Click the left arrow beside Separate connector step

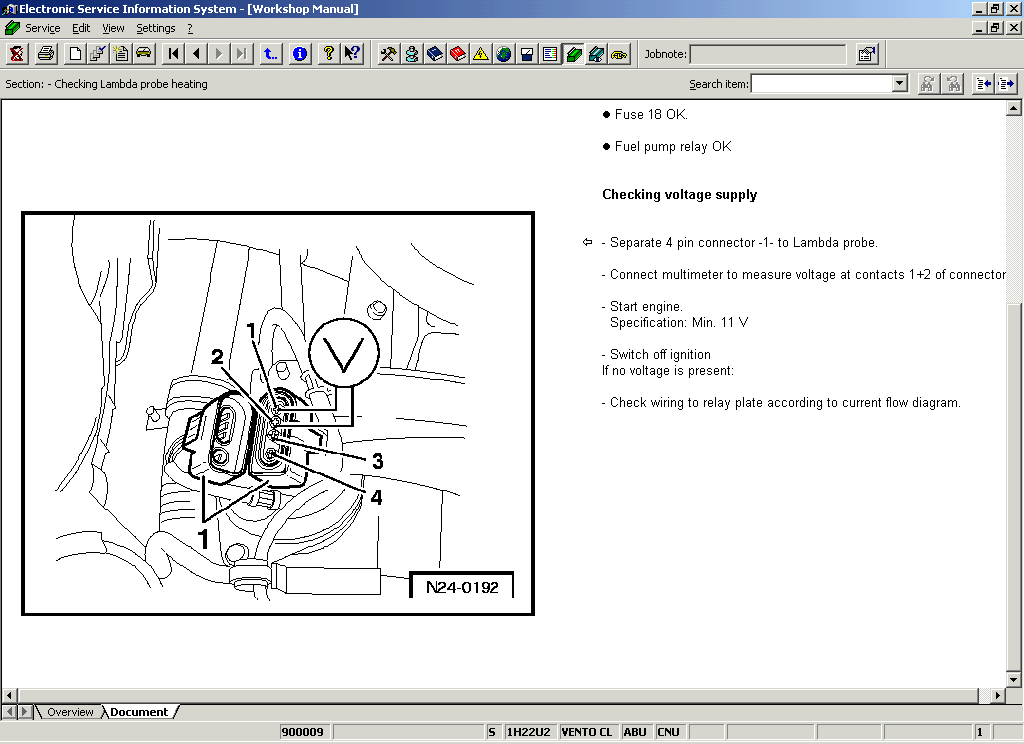588,242
